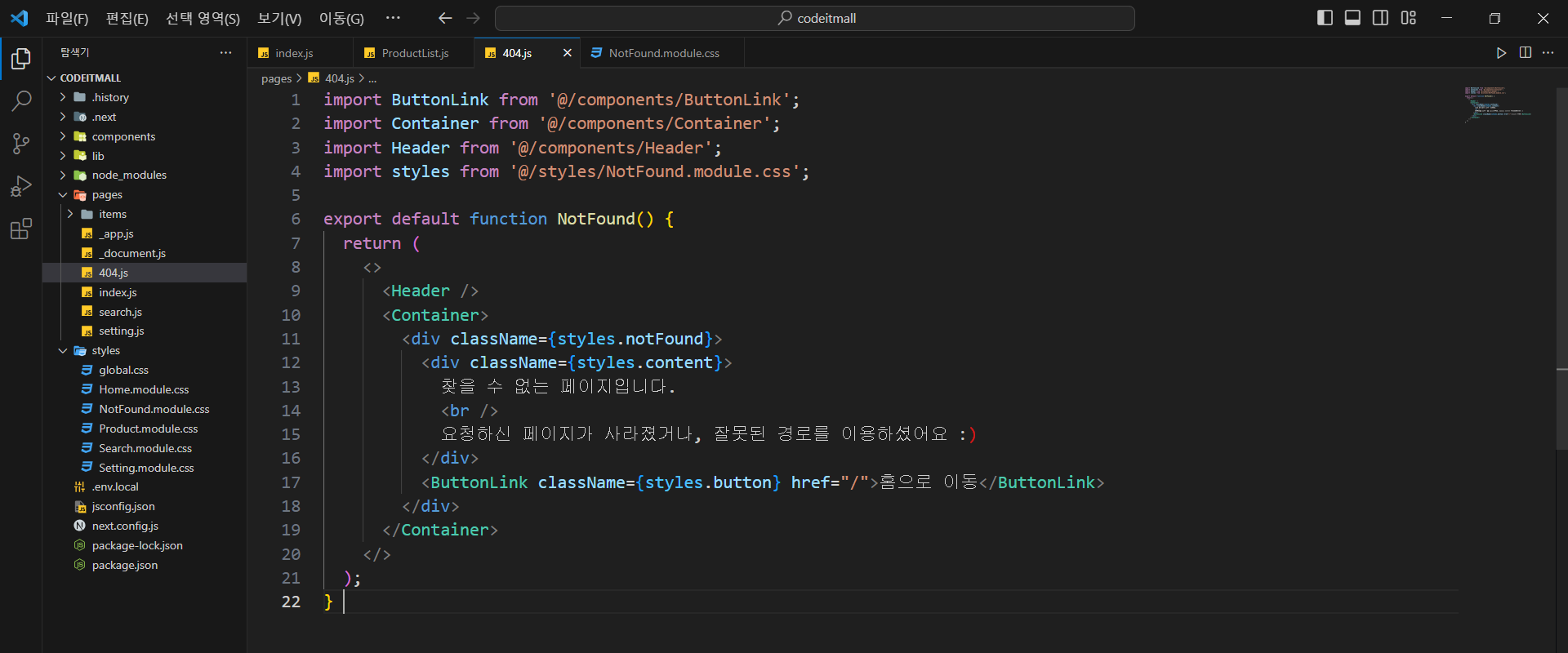Open the 선택 영역(S) menu
This screenshot has height=653, width=1568.
pos(203,18)
